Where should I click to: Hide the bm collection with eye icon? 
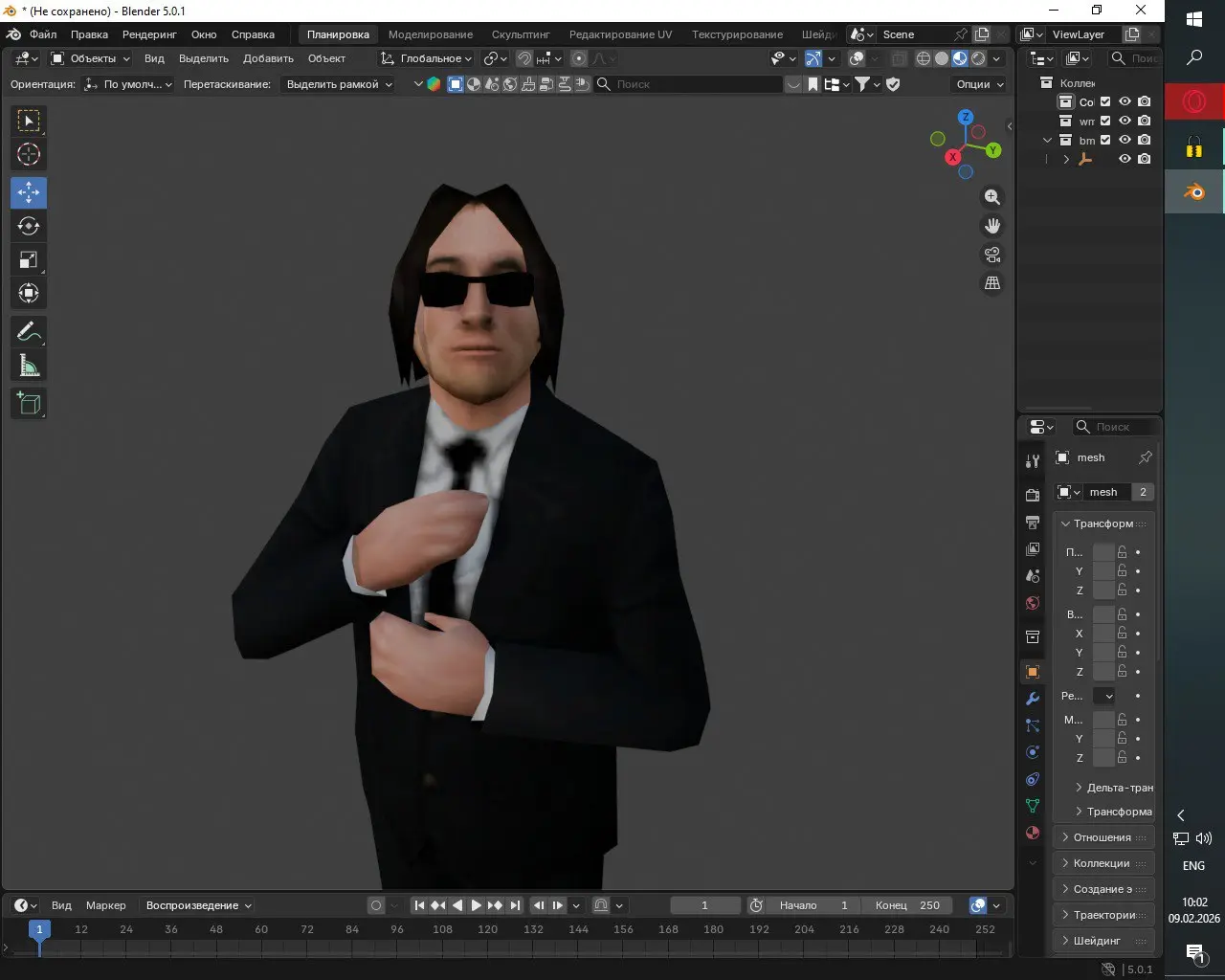[x=1125, y=140]
